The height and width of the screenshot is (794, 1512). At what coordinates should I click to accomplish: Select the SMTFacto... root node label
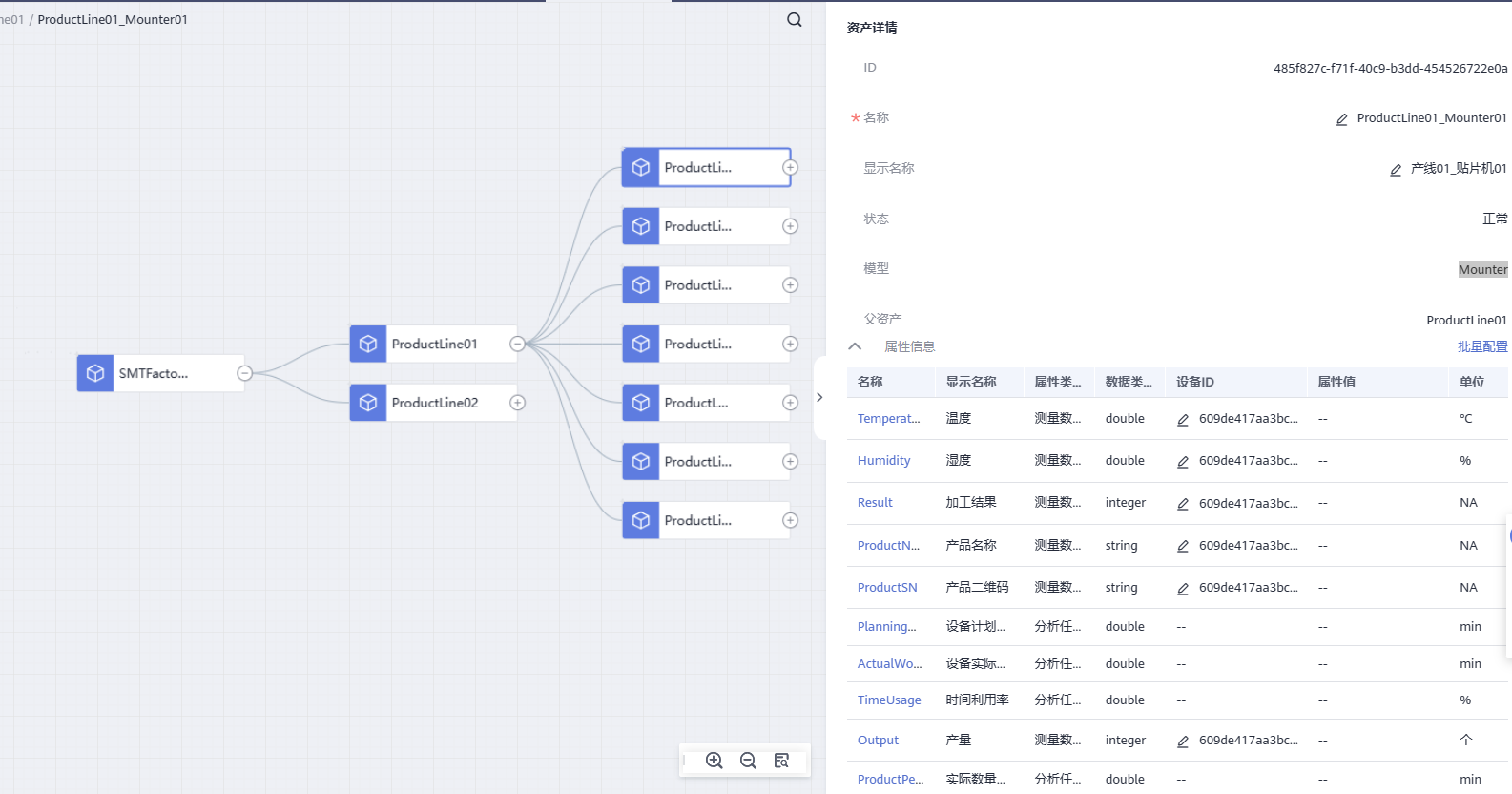pos(154,373)
